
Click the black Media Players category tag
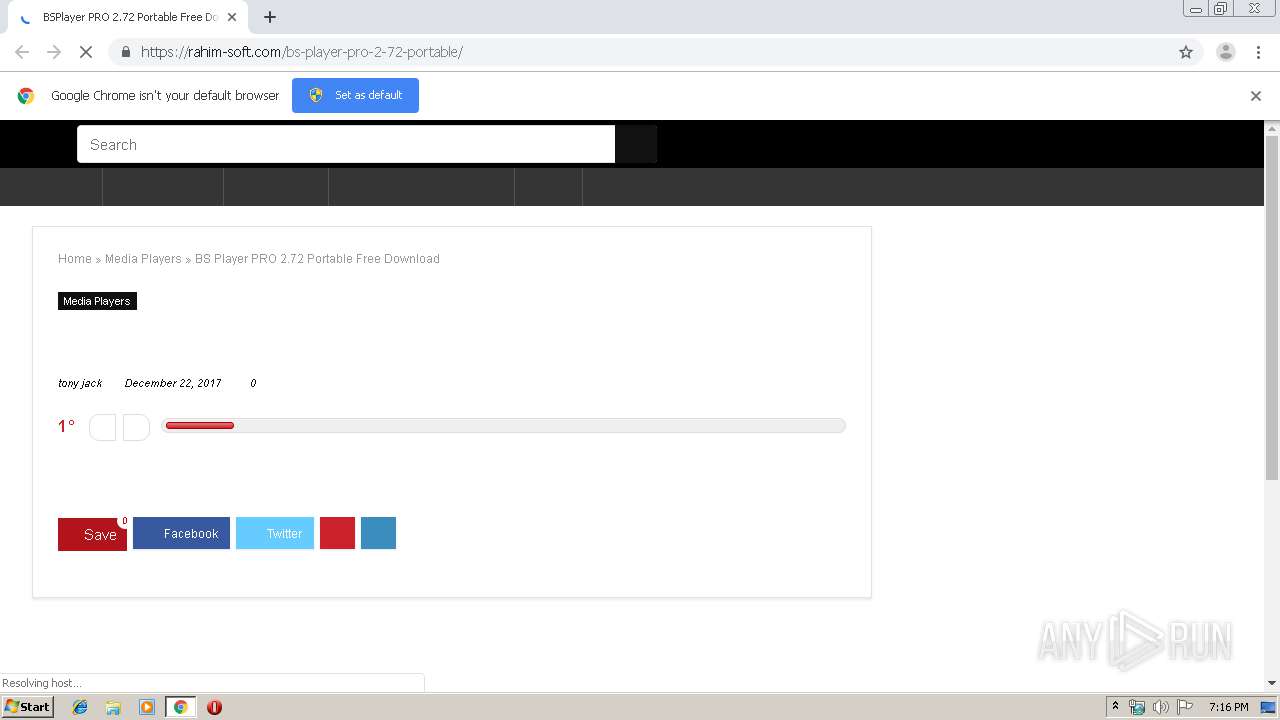97,301
